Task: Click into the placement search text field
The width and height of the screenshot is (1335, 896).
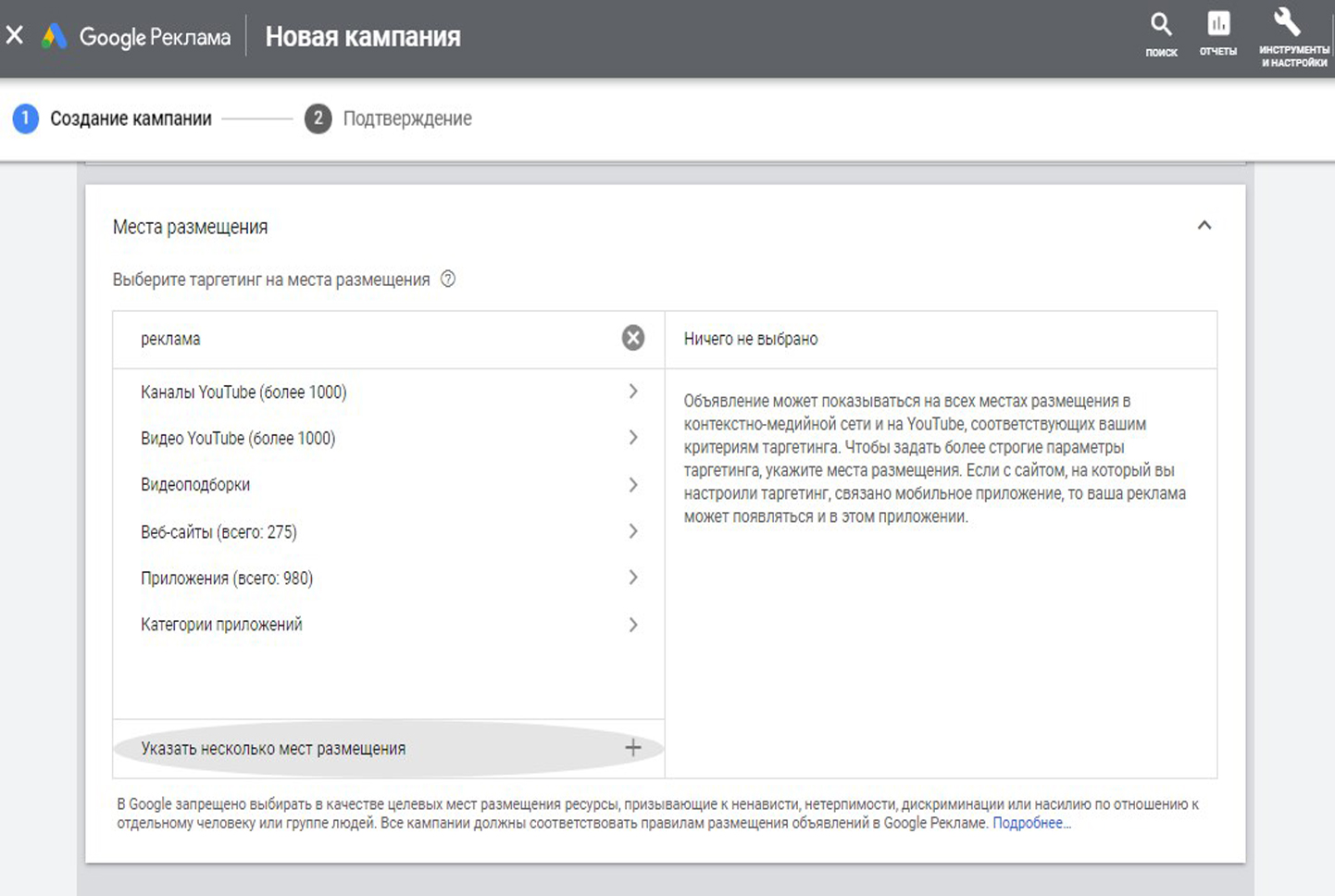Action: [370, 339]
